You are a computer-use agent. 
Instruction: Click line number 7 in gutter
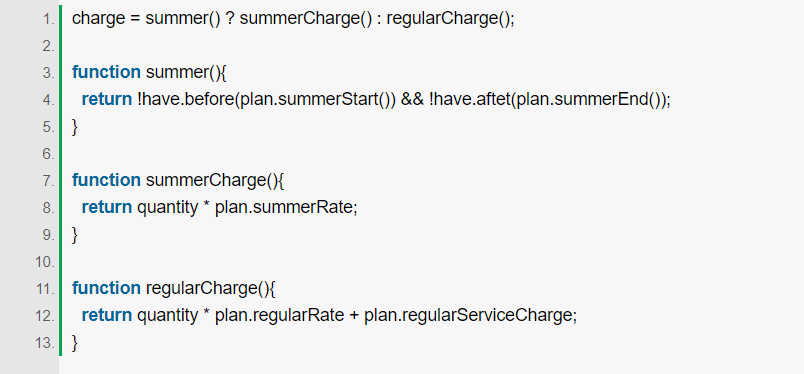pos(48,181)
